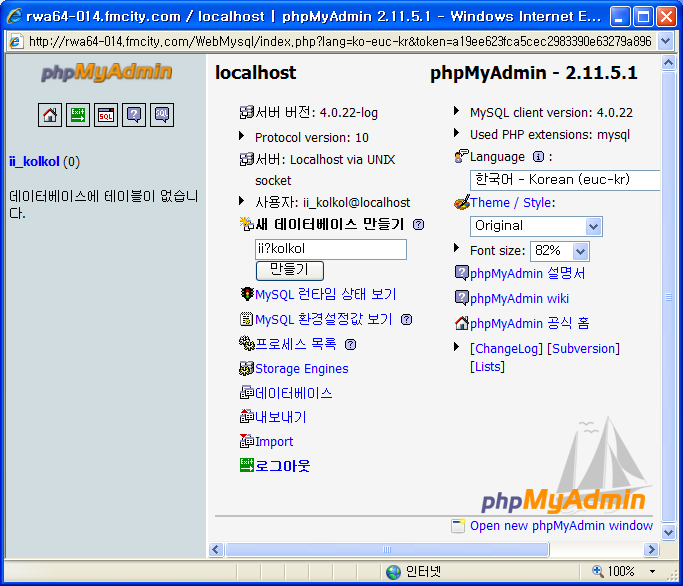Open the Import link

(274, 442)
